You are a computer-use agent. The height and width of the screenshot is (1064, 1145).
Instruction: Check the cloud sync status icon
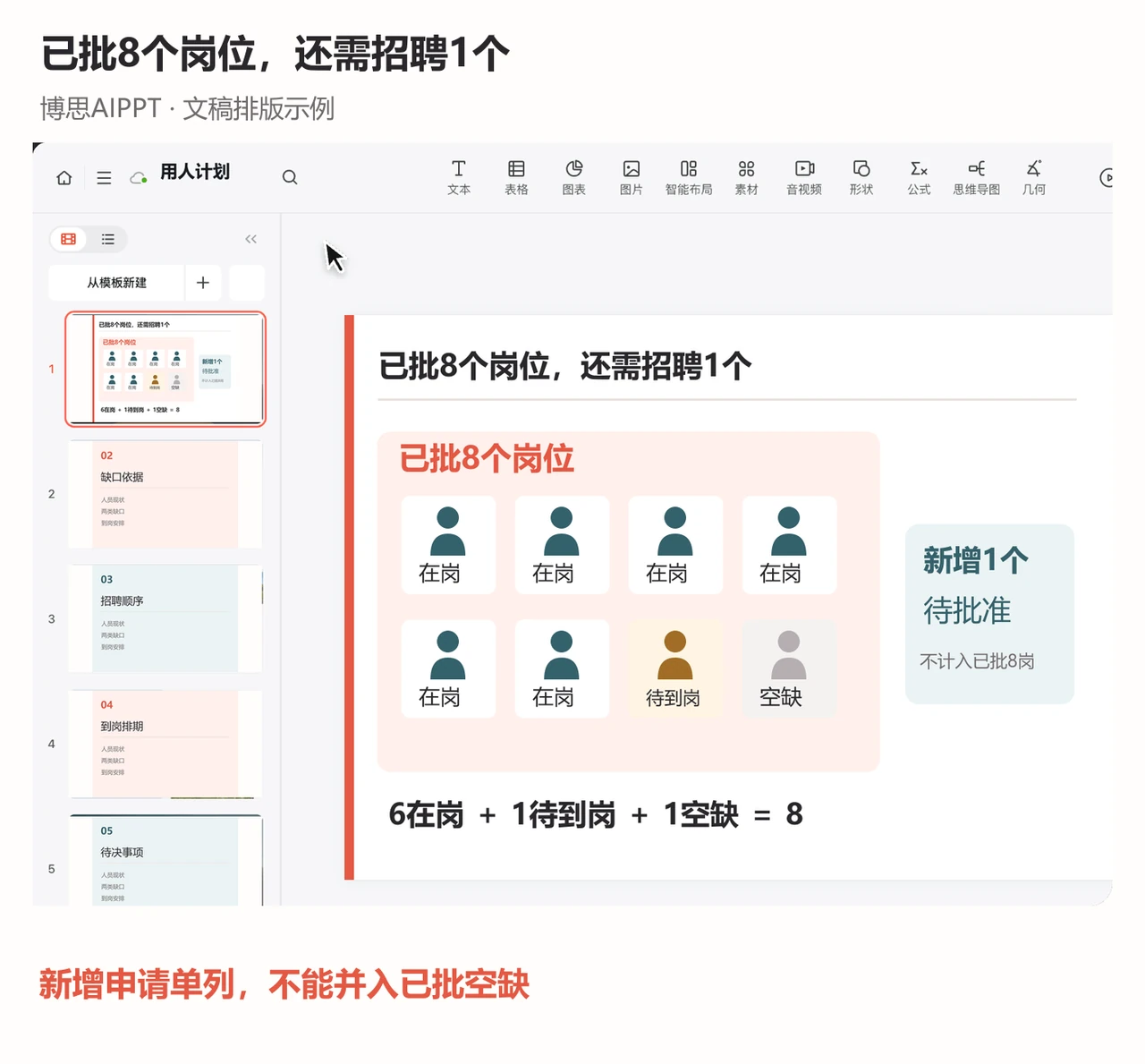[139, 177]
